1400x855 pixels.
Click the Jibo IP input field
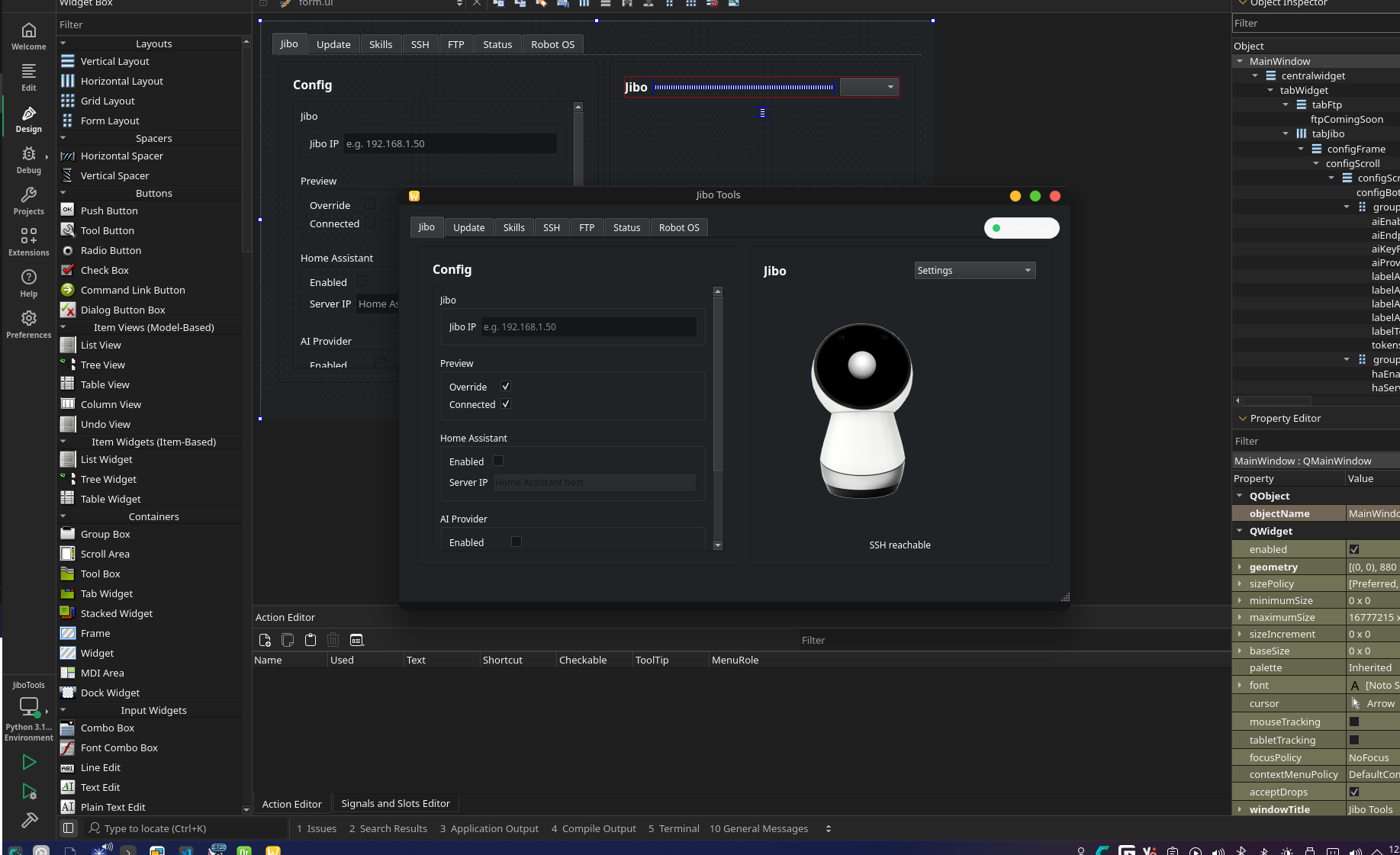click(x=588, y=326)
